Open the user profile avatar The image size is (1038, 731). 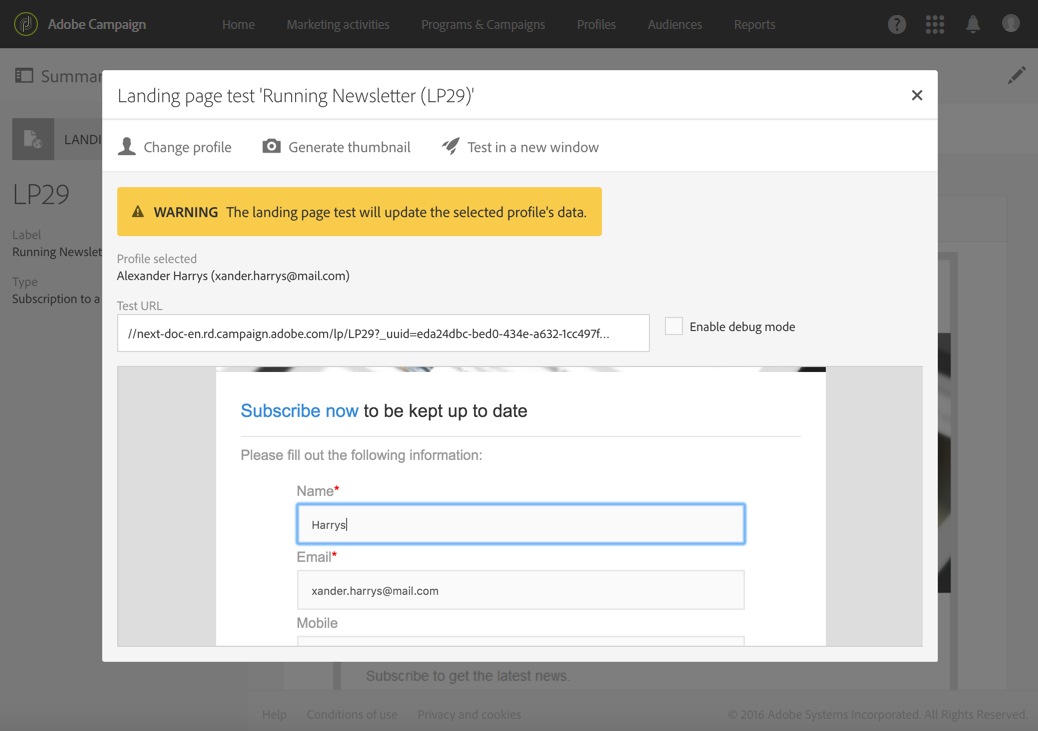tap(1011, 24)
